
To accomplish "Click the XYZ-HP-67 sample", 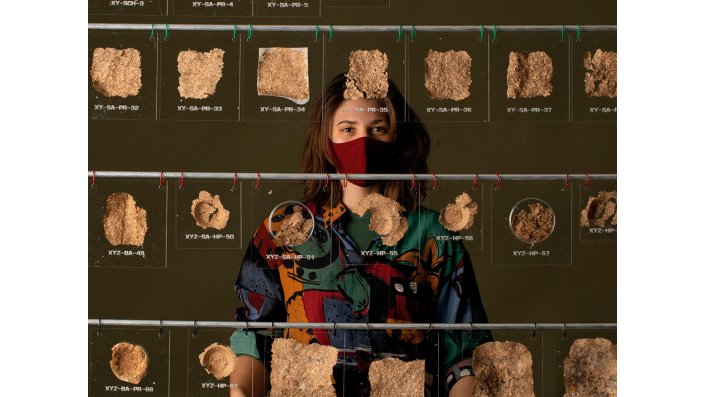I will point(218,361).
